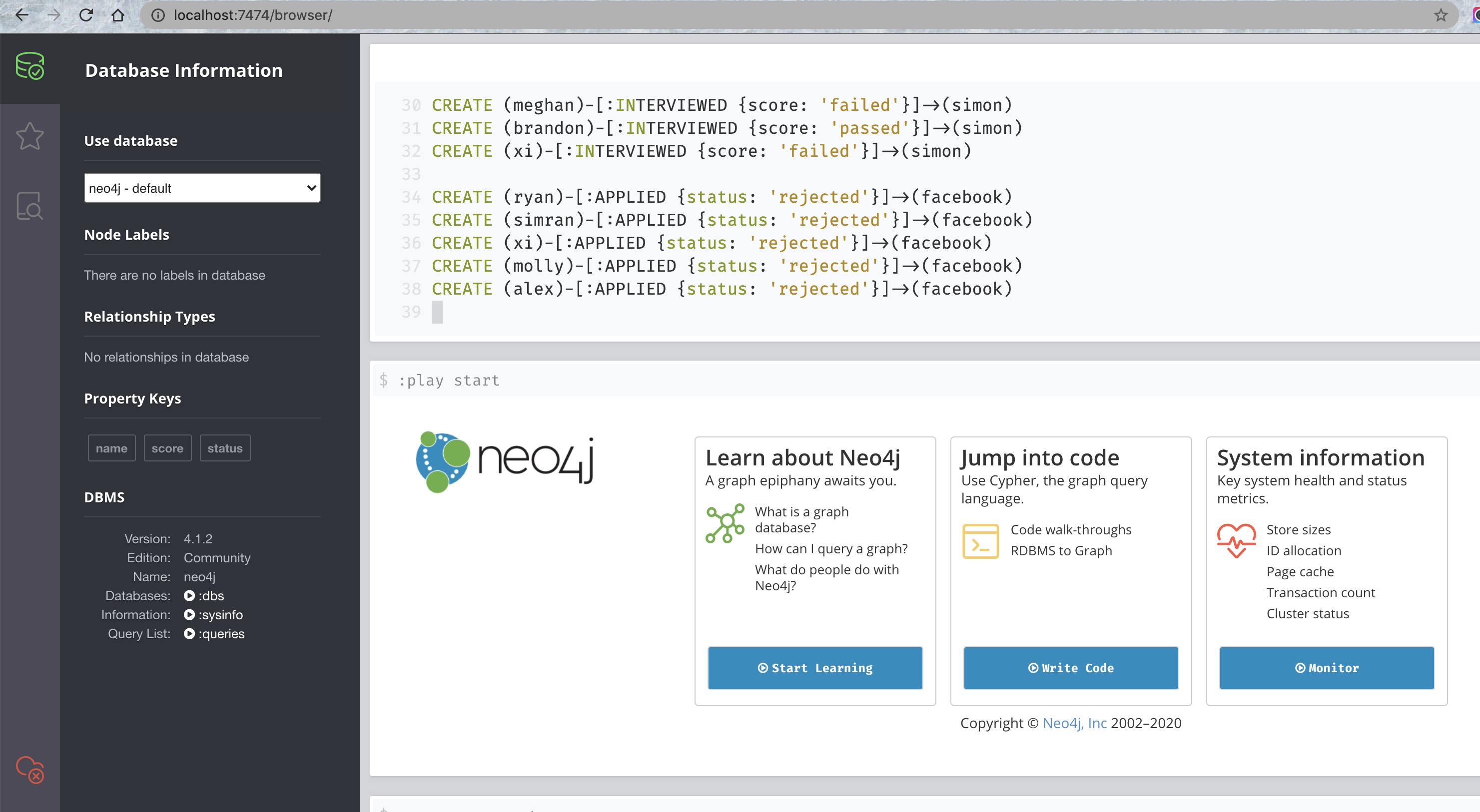Go to browser home page
The height and width of the screenshot is (812, 1480).
click(x=118, y=15)
